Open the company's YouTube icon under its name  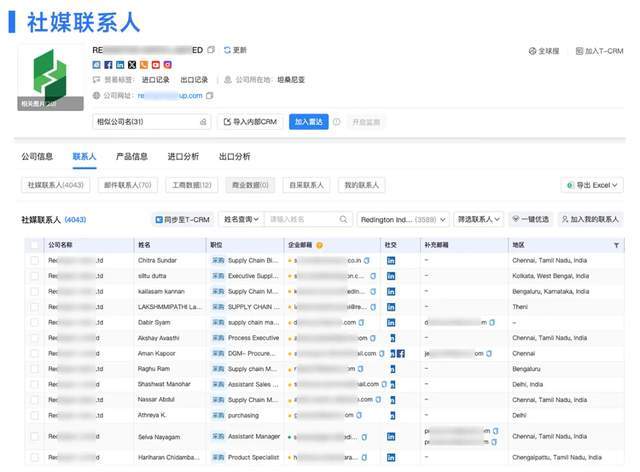pos(156,65)
